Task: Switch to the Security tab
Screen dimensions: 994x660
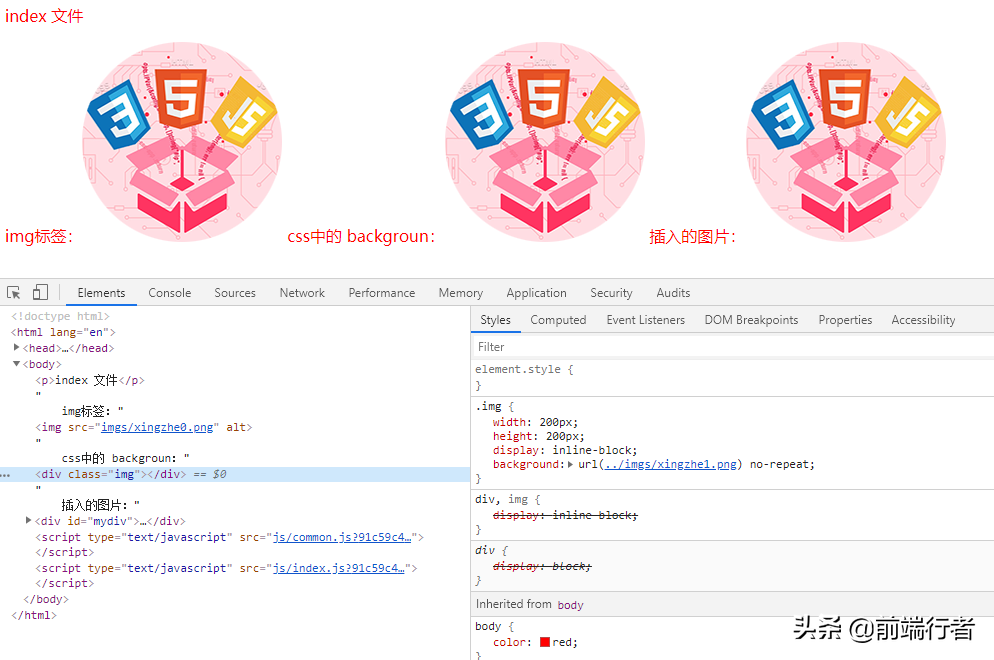Action: 611,292
